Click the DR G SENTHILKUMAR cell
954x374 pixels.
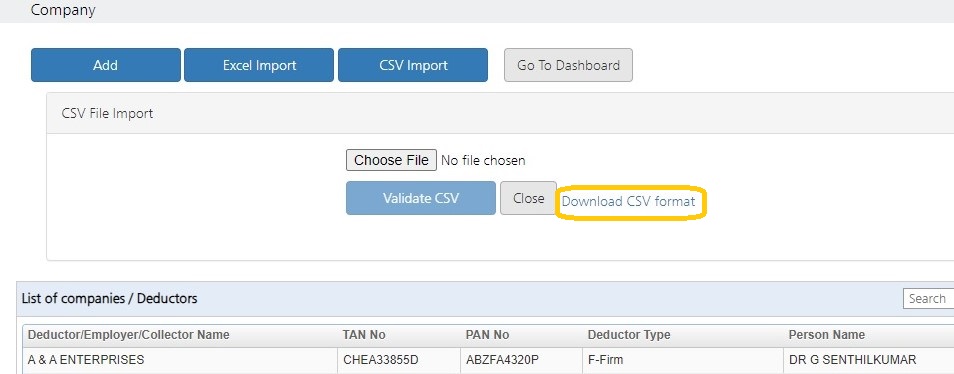point(852,360)
